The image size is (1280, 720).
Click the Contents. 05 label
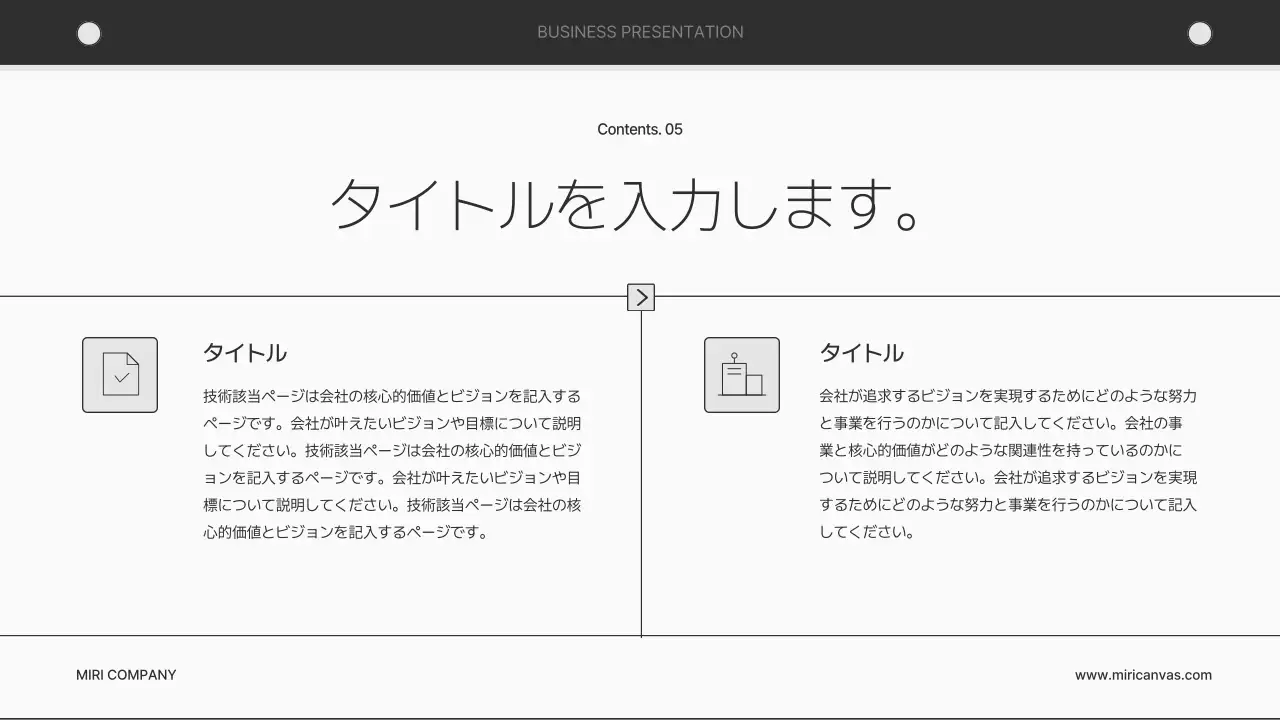[640, 129]
